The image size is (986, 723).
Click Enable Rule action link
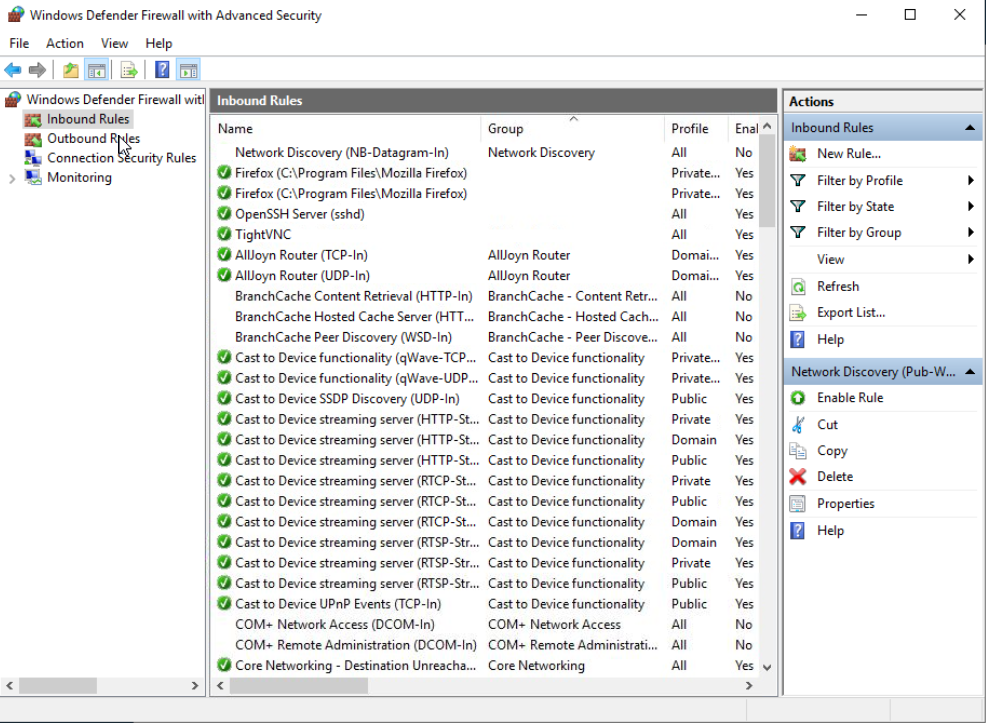pos(850,397)
